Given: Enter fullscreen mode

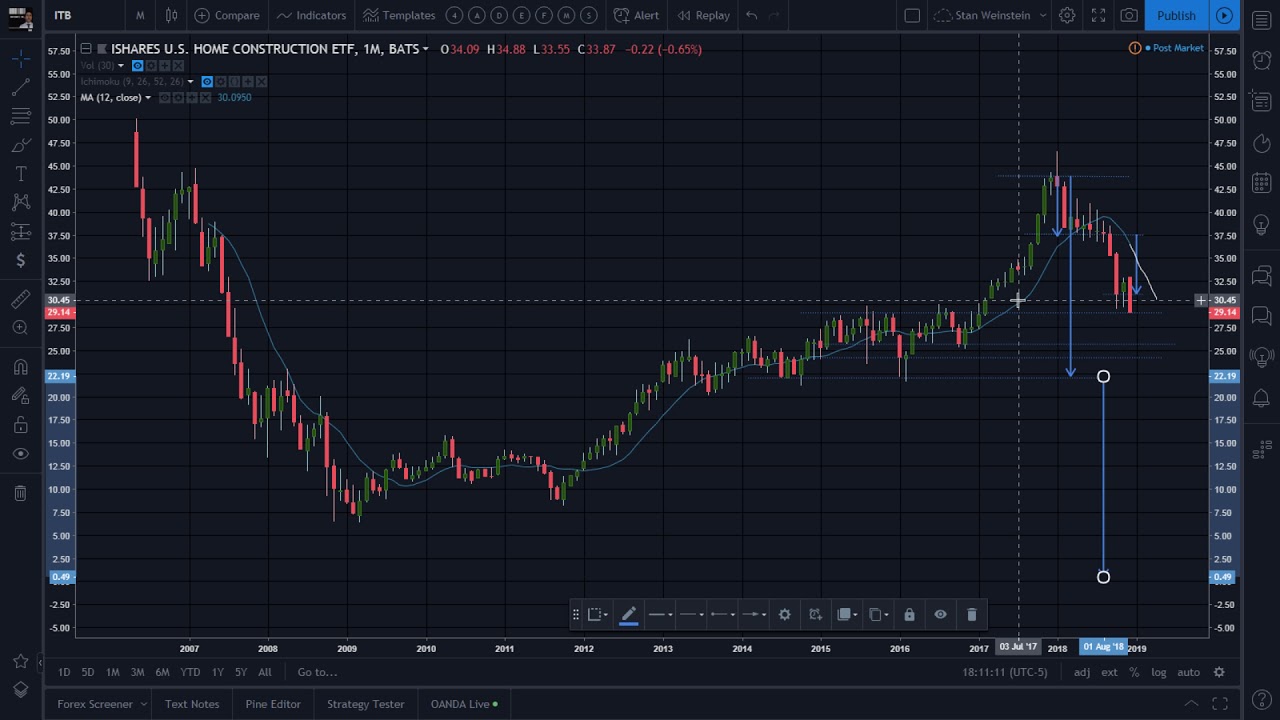Looking at the screenshot, I should pyautogui.click(x=1098, y=15).
